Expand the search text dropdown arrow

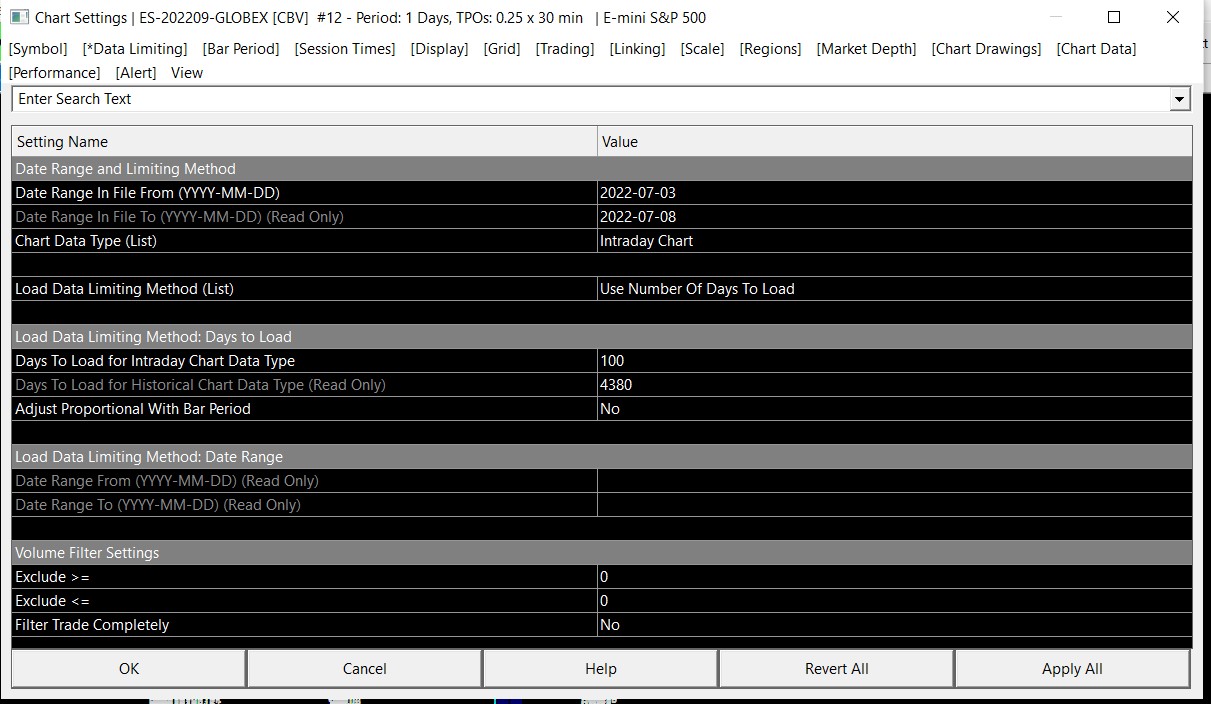(1180, 99)
